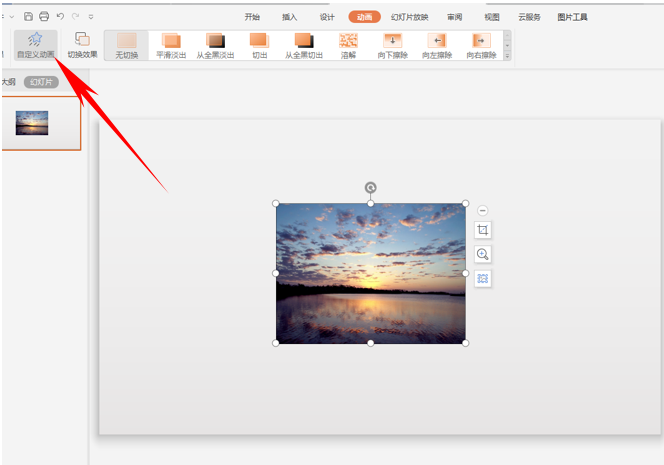The height and width of the screenshot is (465, 664).
Task: Open the Start (开始) tab
Action: [252, 17]
